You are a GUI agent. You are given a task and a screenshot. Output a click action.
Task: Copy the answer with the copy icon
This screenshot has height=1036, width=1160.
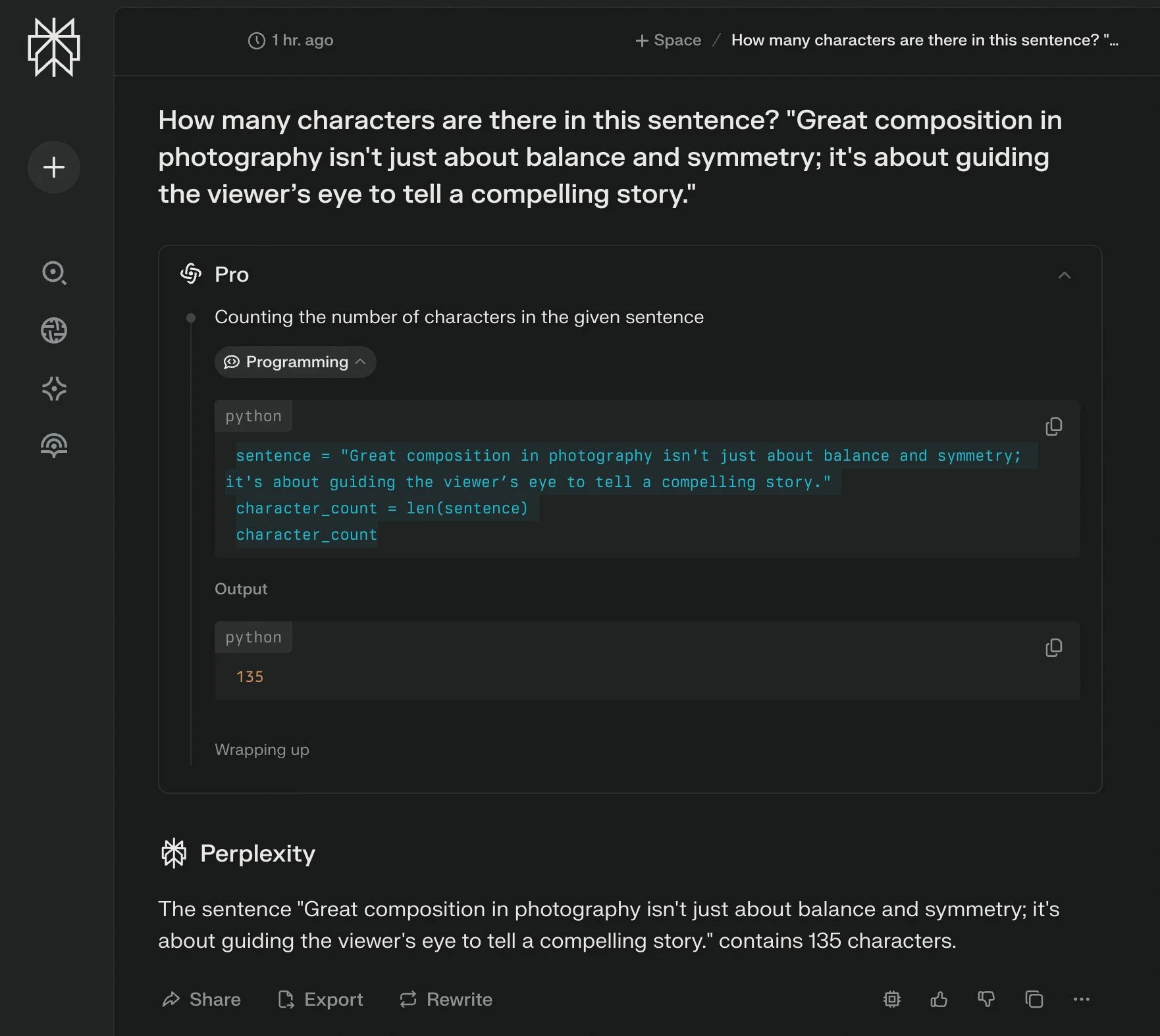coord(1034,999)
